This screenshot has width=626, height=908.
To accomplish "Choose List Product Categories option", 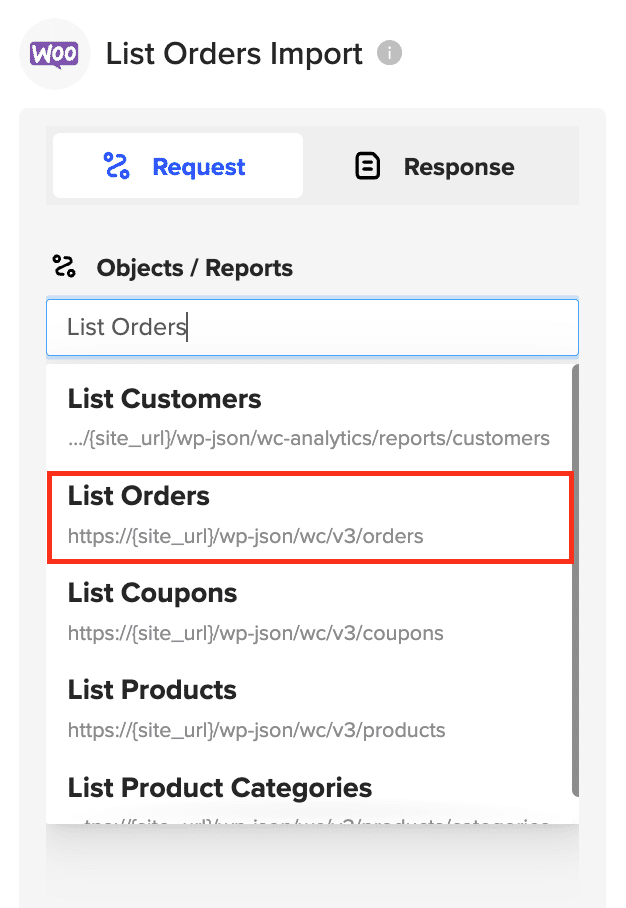I will [x=309, y=792].
